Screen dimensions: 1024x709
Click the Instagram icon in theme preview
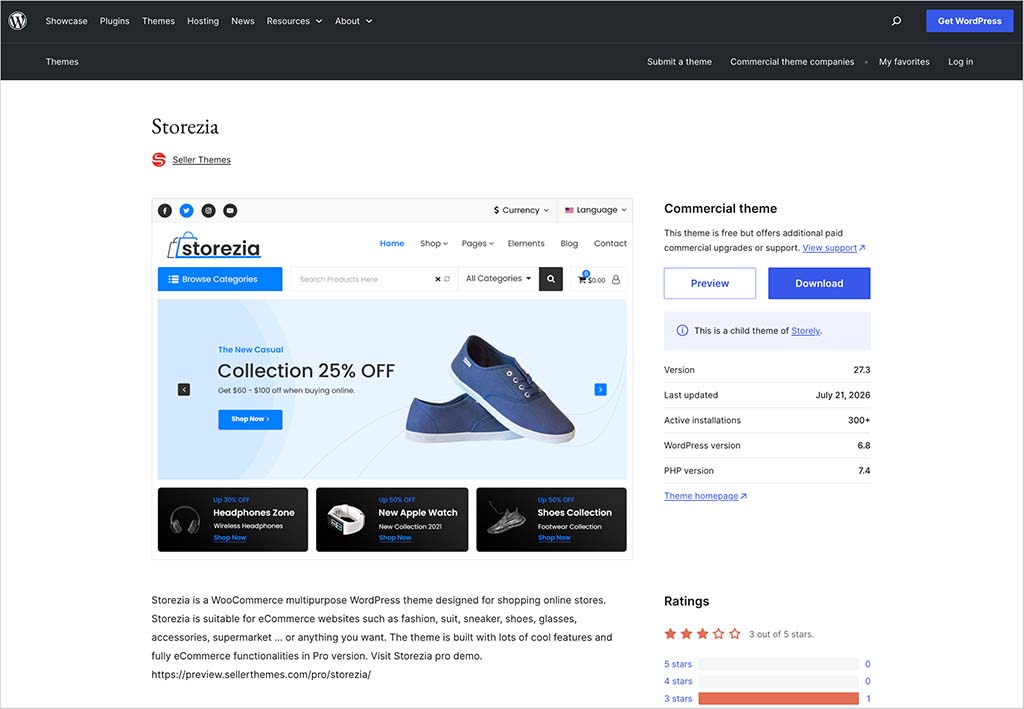pyautogui.click(x=208, y=210)
